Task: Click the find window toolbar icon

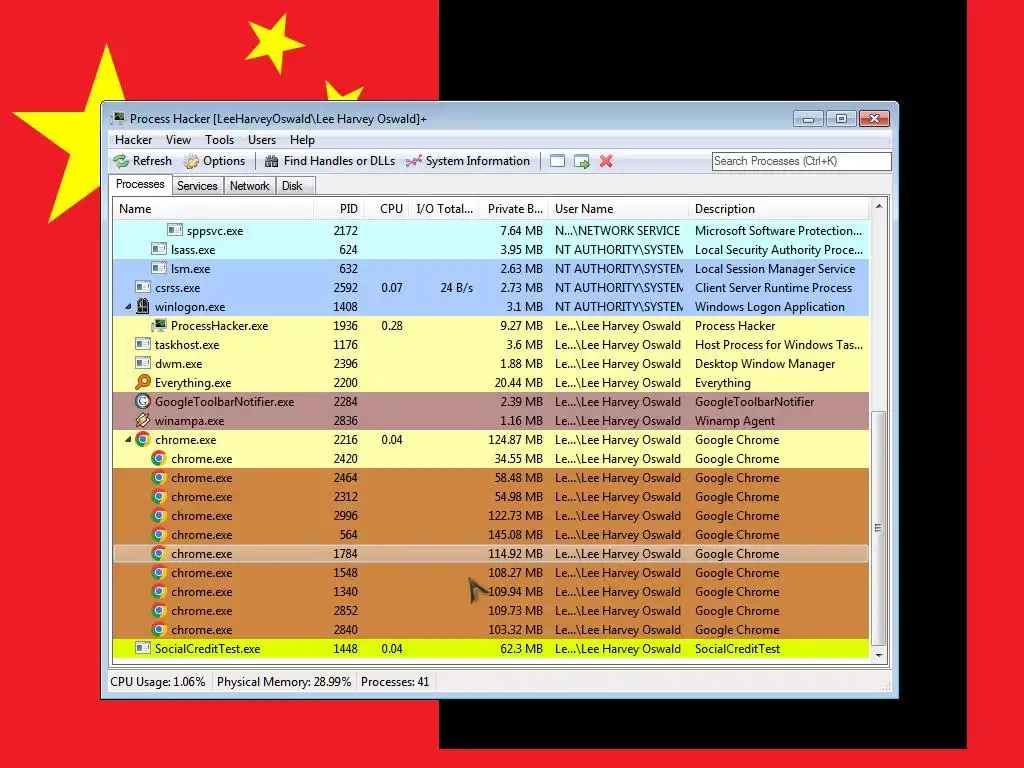Action: pos(557,161)
